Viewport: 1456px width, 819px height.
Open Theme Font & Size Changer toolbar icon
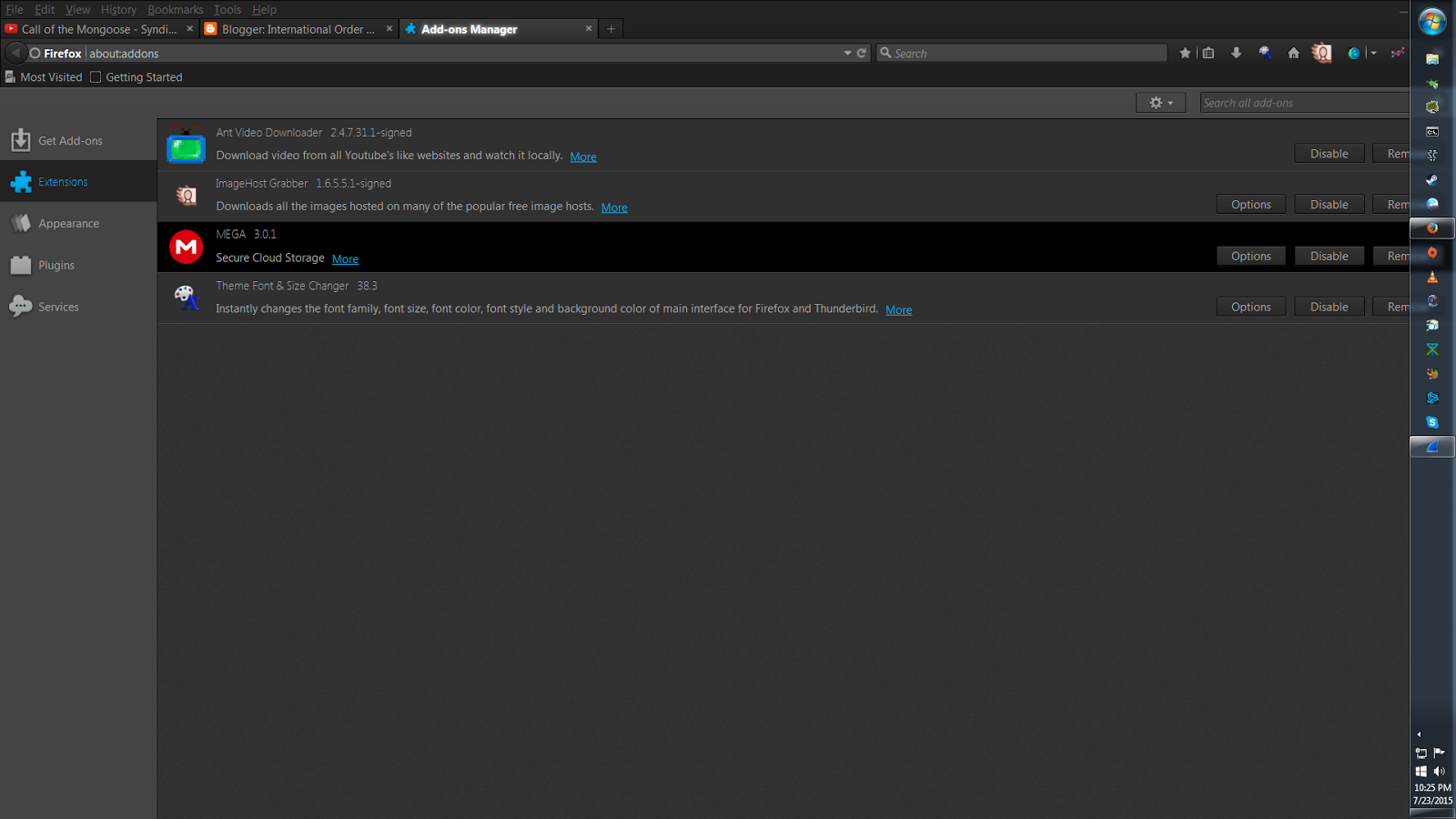click(1265, 53)
